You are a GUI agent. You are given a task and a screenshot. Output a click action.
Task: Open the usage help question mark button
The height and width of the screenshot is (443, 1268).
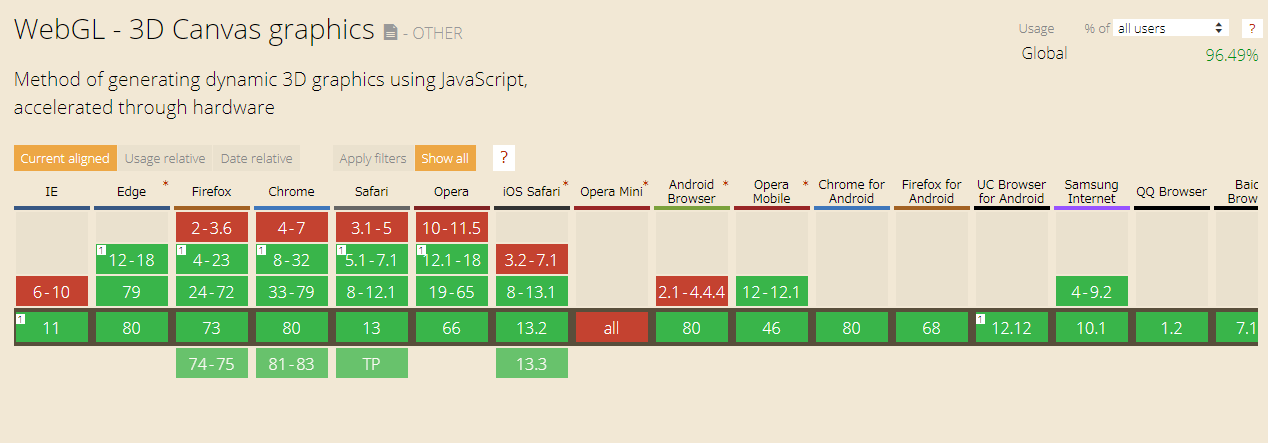pos(1251,28)
